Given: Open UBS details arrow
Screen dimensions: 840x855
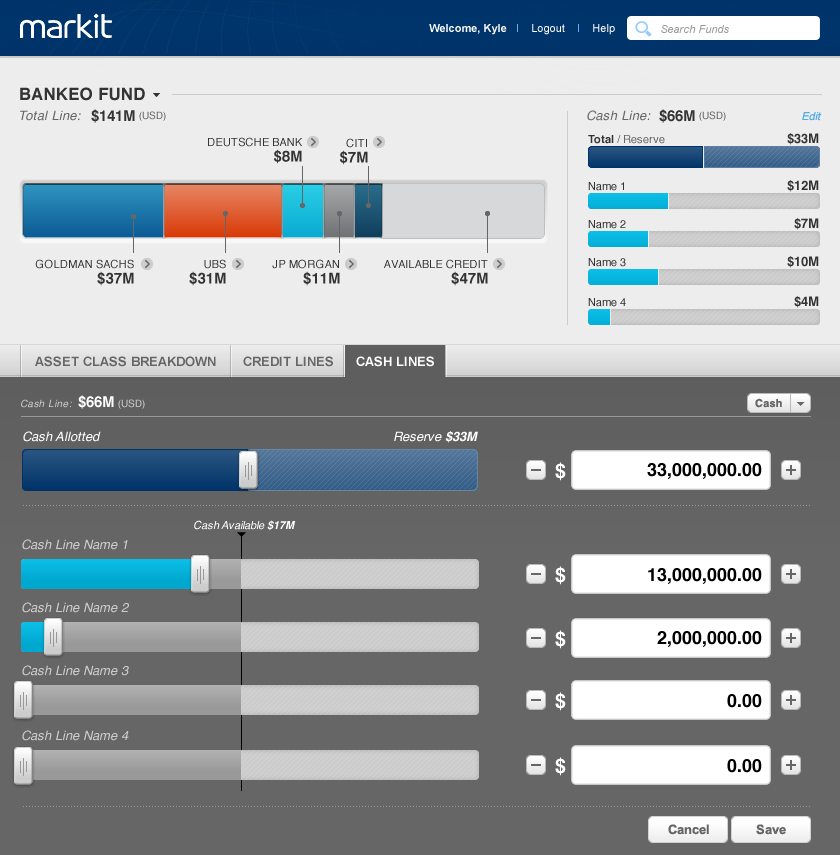Looking at the screenshot, I should [x=238, y=264].
